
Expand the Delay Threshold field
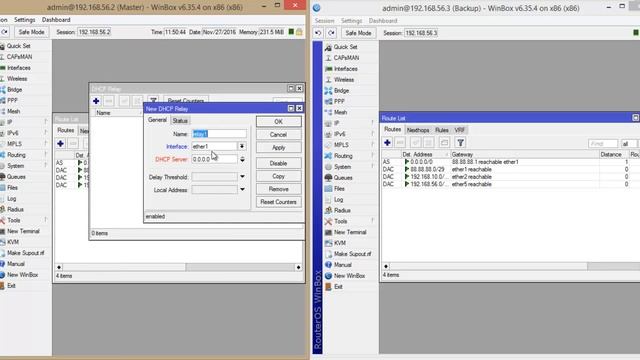[x=242, y=177]
